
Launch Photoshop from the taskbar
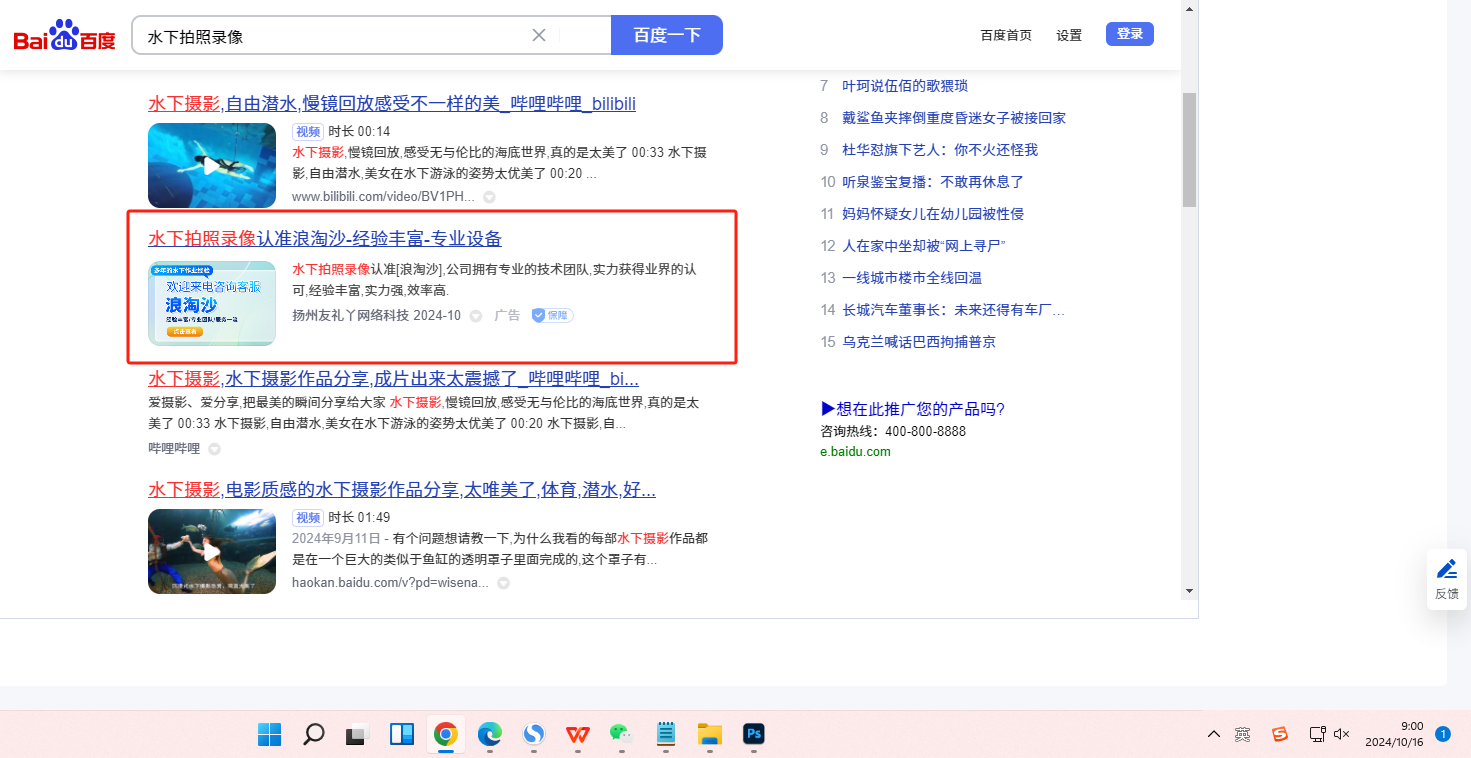(x=754, y=735)
